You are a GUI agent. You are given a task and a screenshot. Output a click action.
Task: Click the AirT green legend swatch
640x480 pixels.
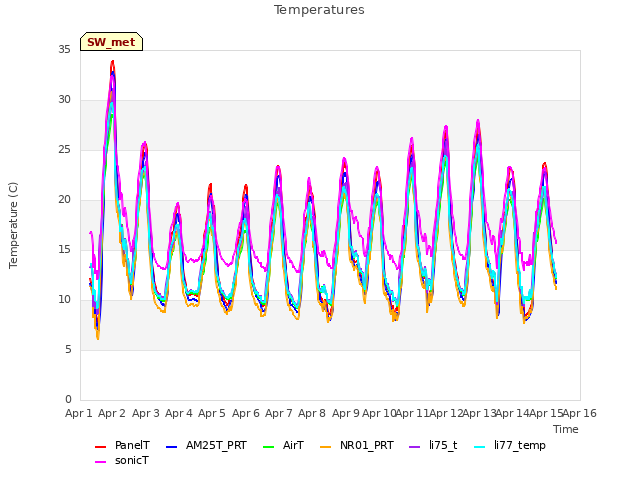pos(269,447)
